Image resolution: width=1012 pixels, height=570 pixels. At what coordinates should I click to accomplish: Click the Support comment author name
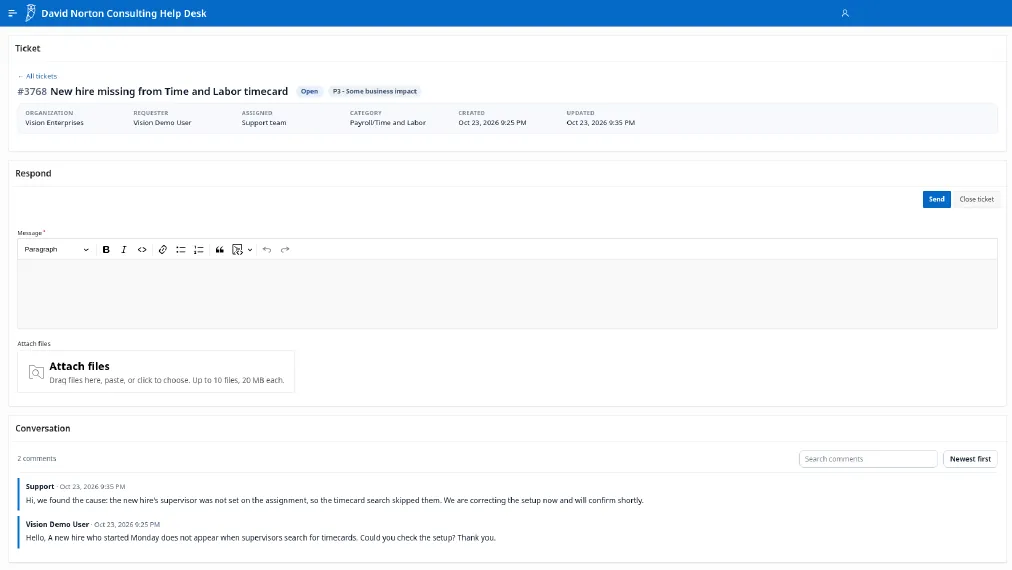(40, 487)
